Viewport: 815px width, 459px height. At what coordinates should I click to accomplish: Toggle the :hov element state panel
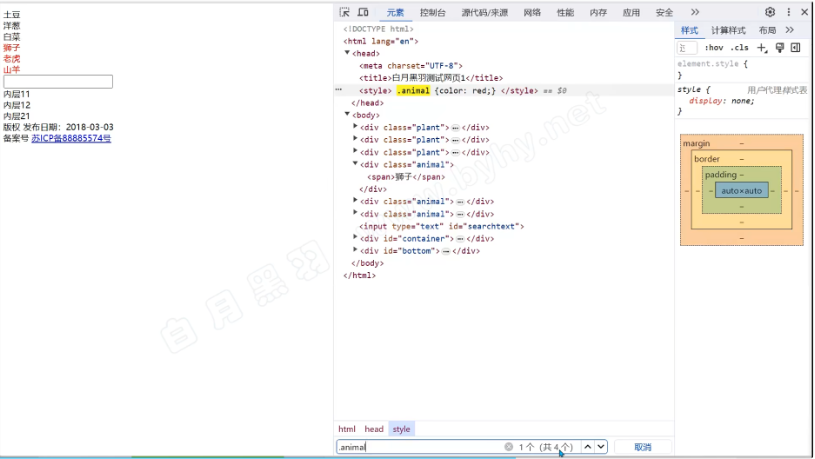pyautogui.click(x=713, y=47)
